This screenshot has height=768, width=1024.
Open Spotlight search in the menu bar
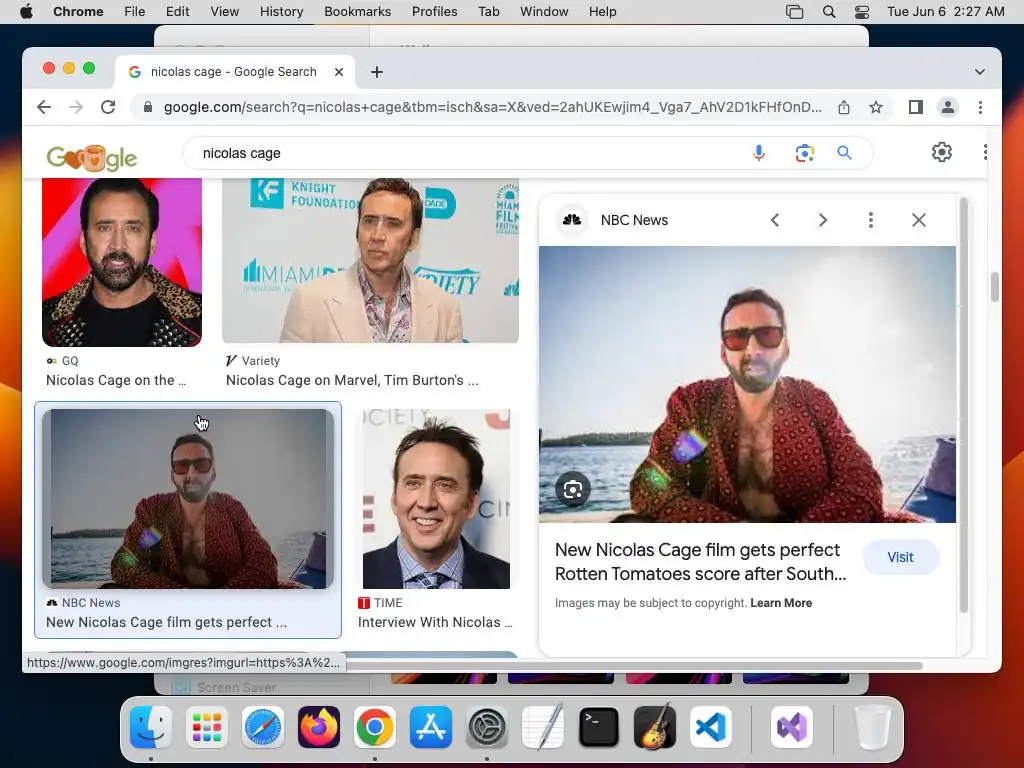(x=829, y=12)
